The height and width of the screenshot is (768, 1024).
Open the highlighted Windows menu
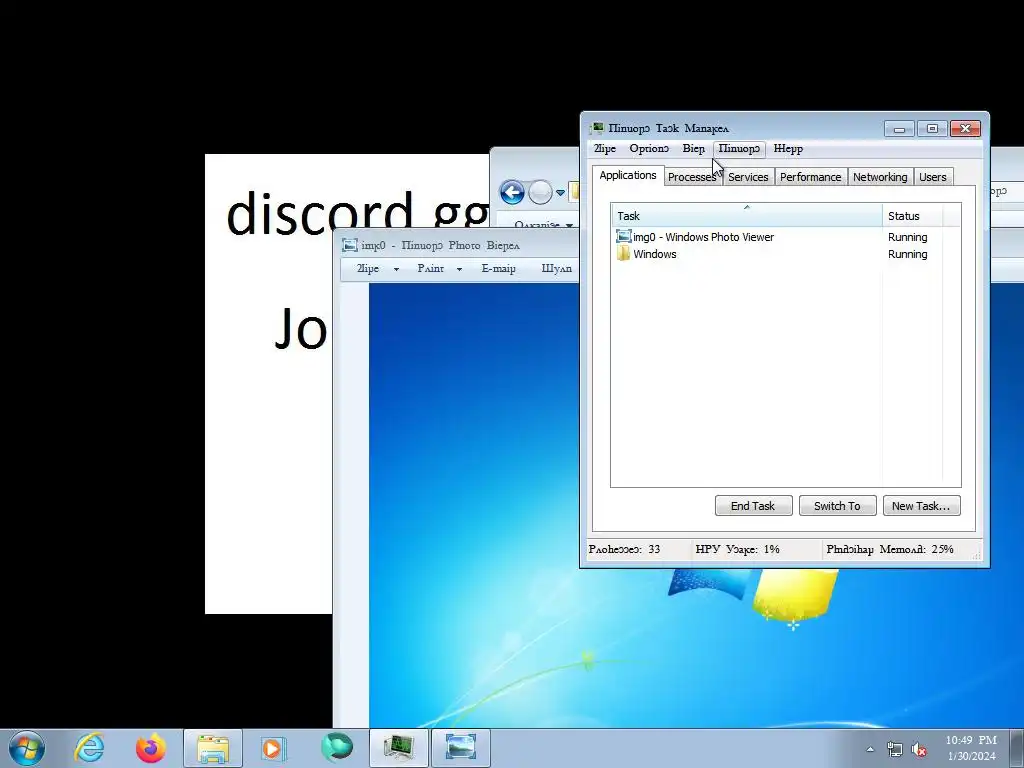click(x=739, y=149)
